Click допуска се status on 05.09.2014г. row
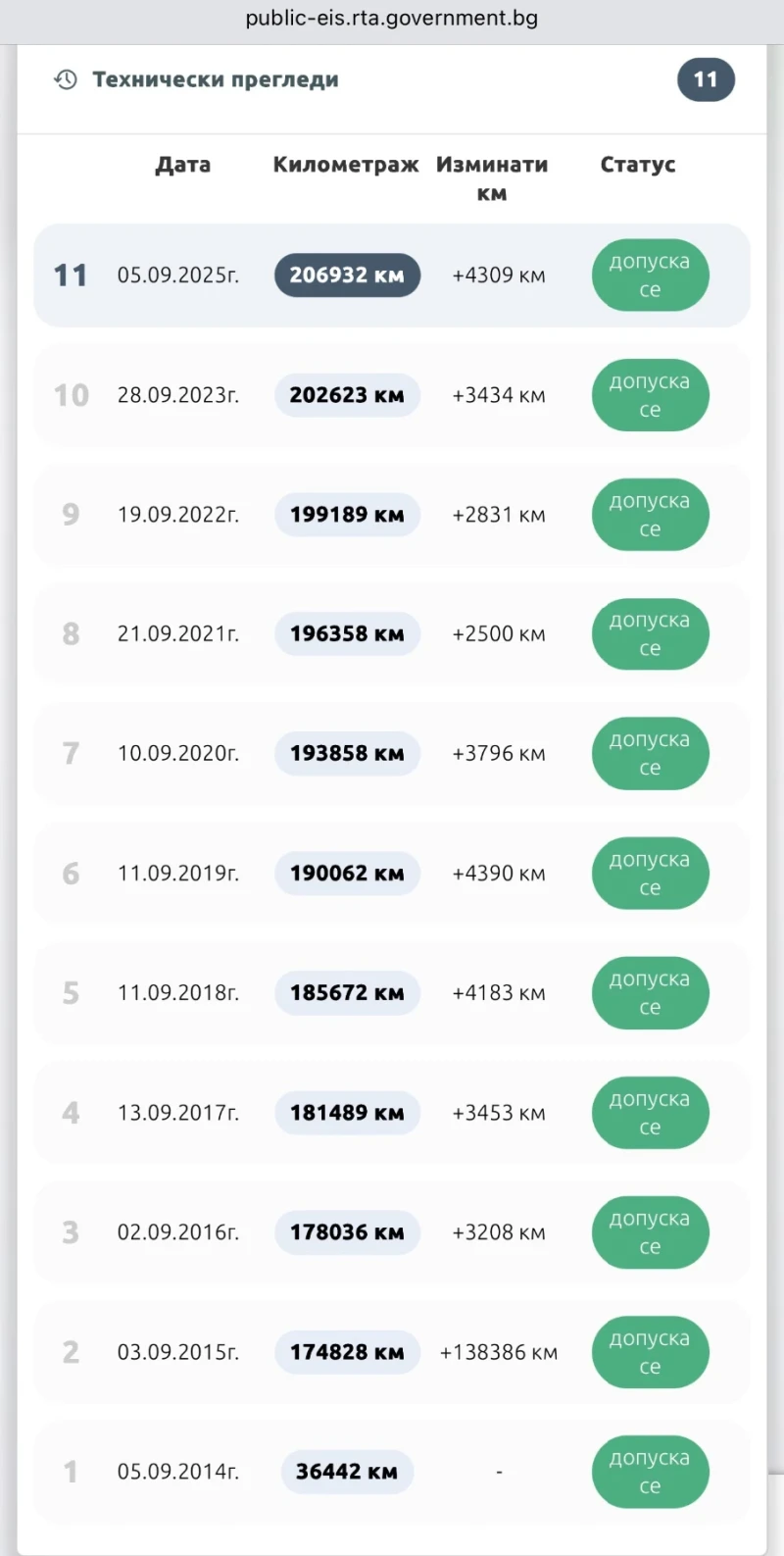Image resolution: width=784 pixels, height=1556 pixels. (x=650, y=1472)
